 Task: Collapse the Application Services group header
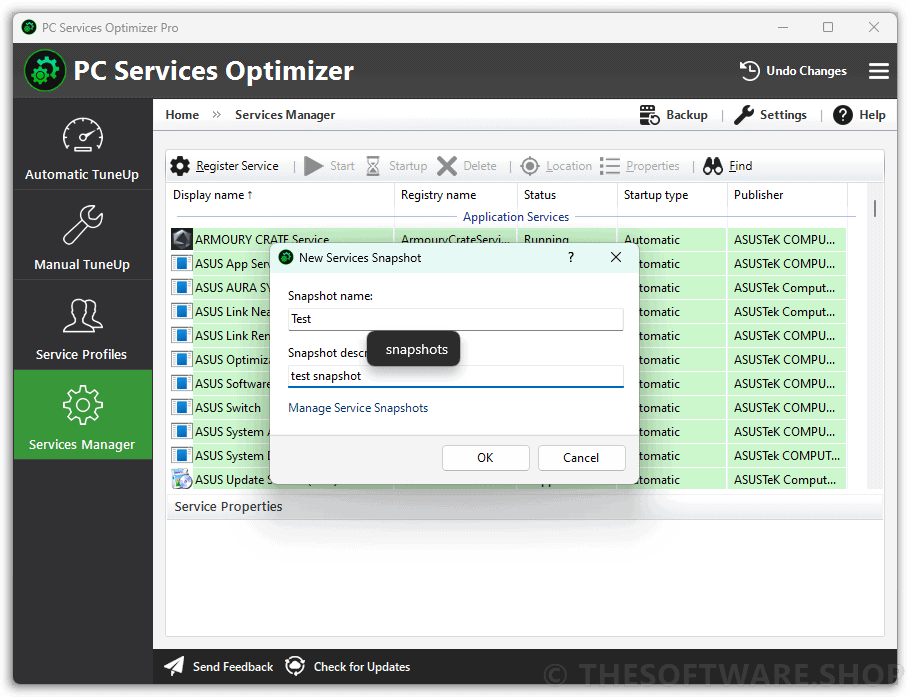point(516,217)
